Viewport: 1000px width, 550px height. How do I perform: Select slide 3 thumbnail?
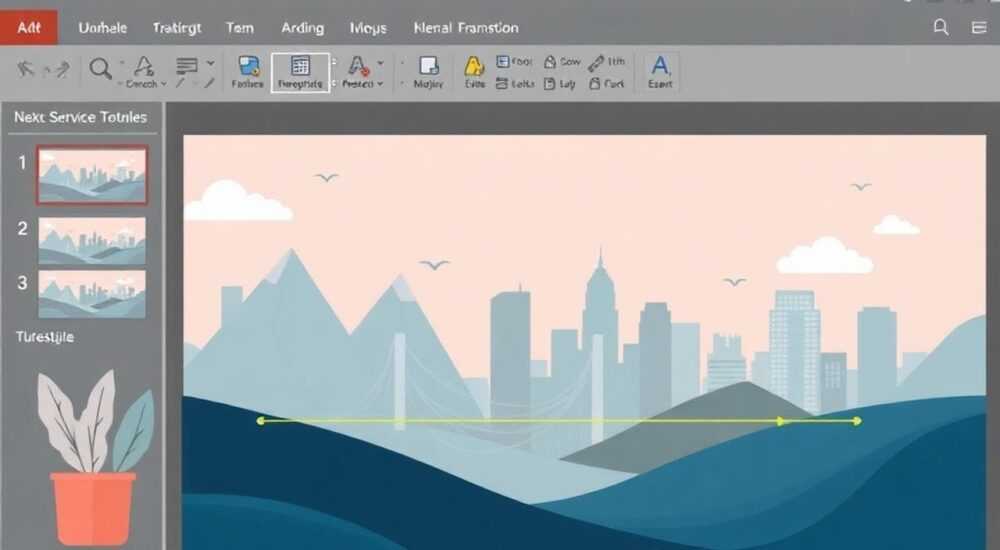[92, 294]
